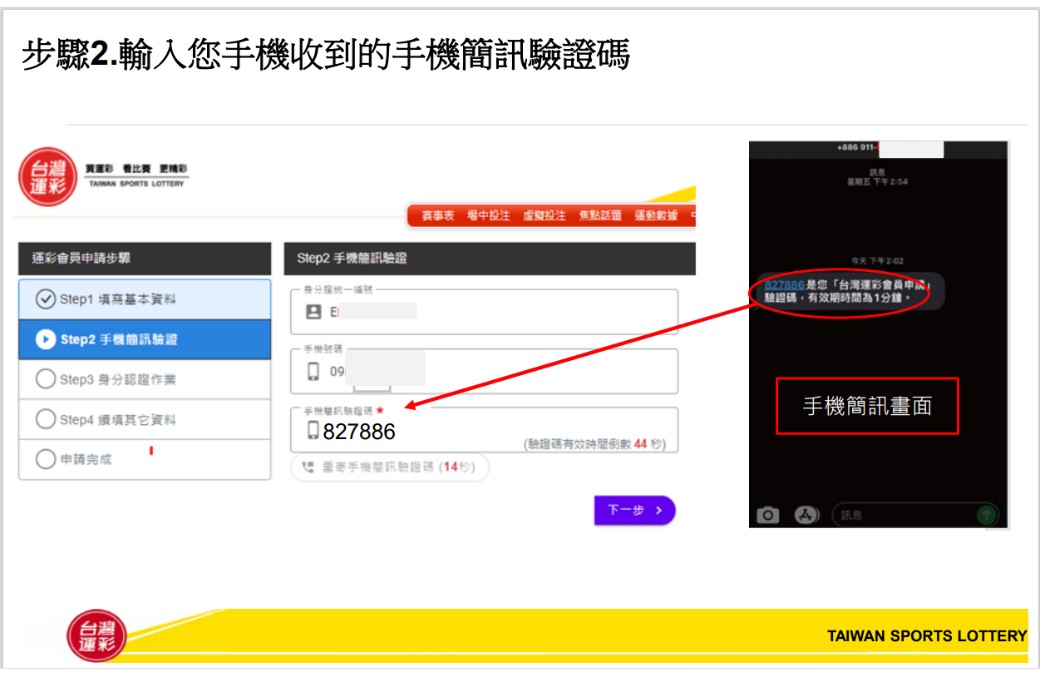Click the 身分證統一編號 input field
This screenshot has width=1040, height=700.
484,311
